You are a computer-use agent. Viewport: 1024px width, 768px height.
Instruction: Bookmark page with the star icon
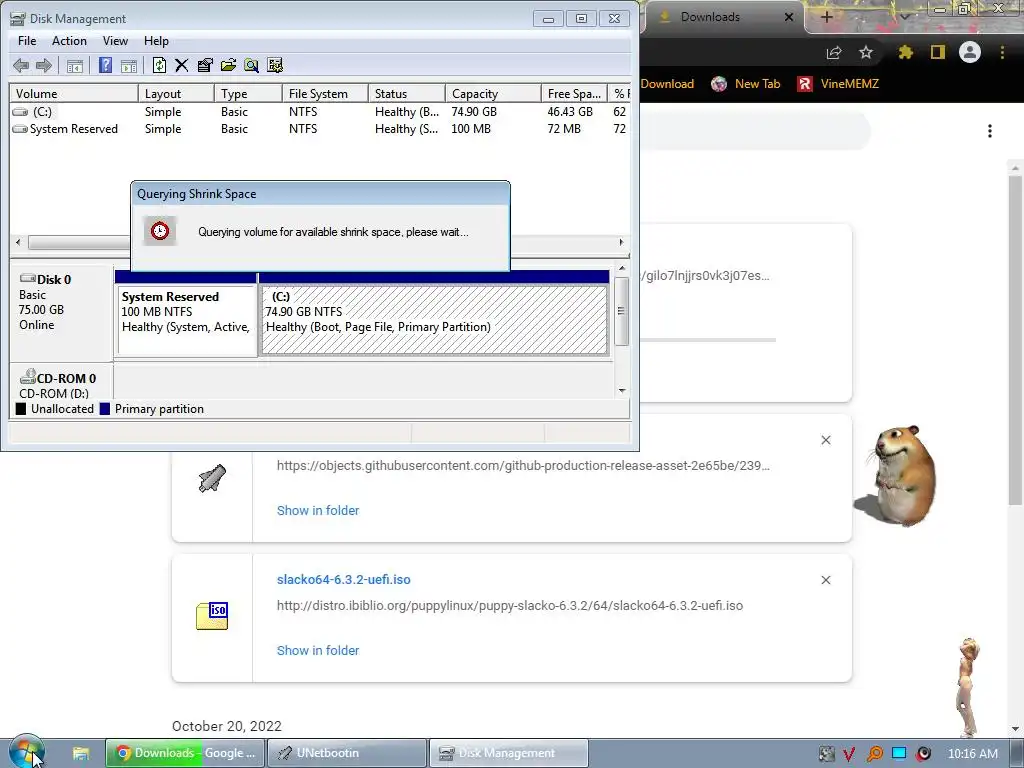(866, 52)
